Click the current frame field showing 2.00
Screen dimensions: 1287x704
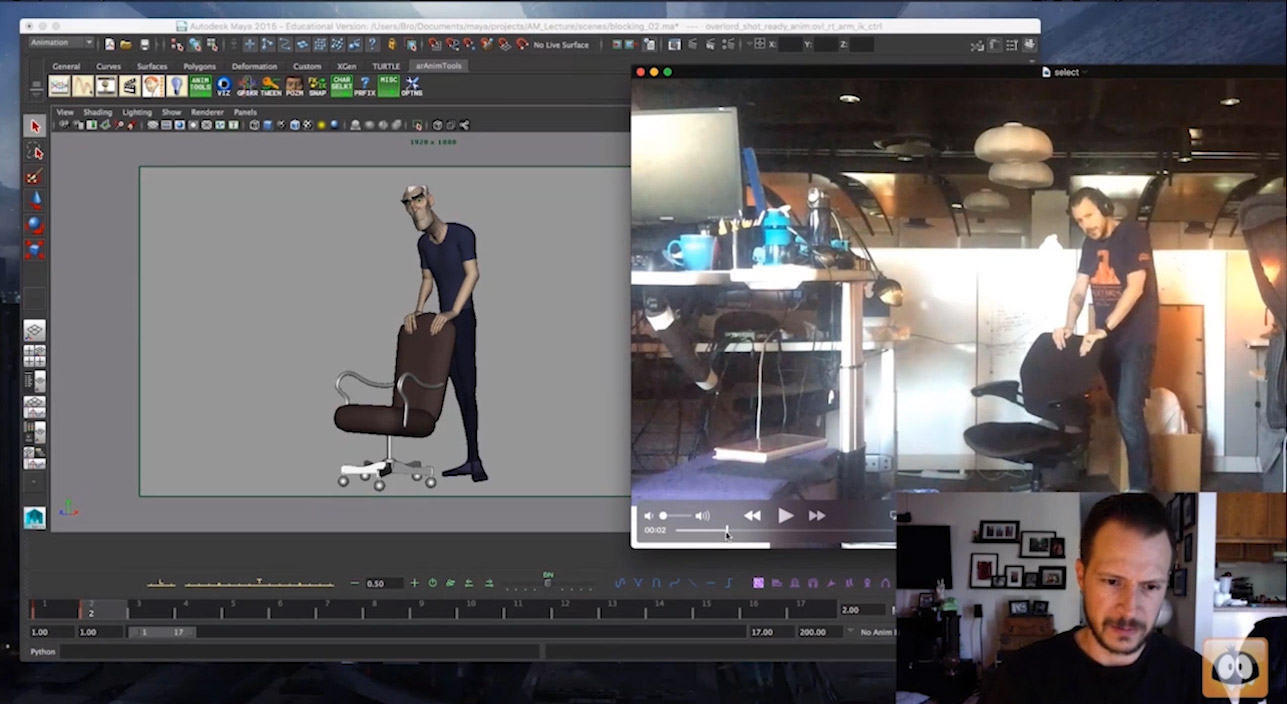(x=861, y=609)
